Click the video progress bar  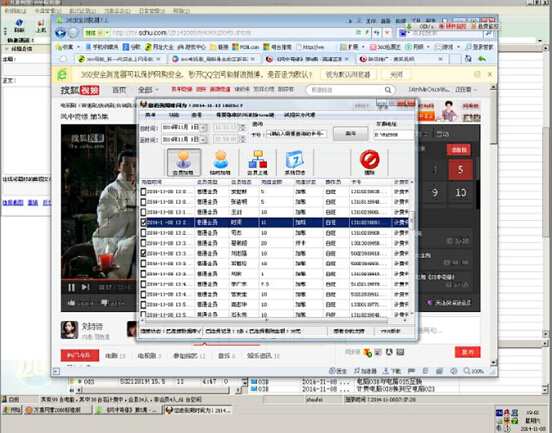(x=98, y=280)
